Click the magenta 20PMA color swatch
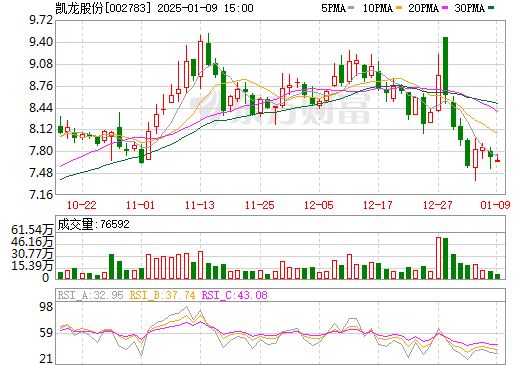This screenshot has width=520, height=365. click(445, 8)
